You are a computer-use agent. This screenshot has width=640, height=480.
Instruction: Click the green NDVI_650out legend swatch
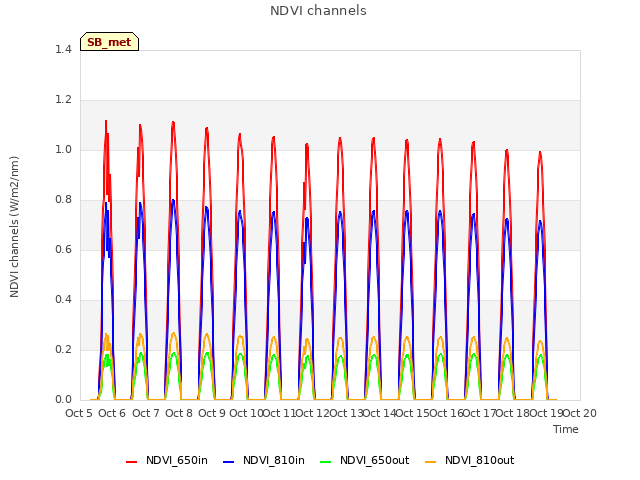325,462
